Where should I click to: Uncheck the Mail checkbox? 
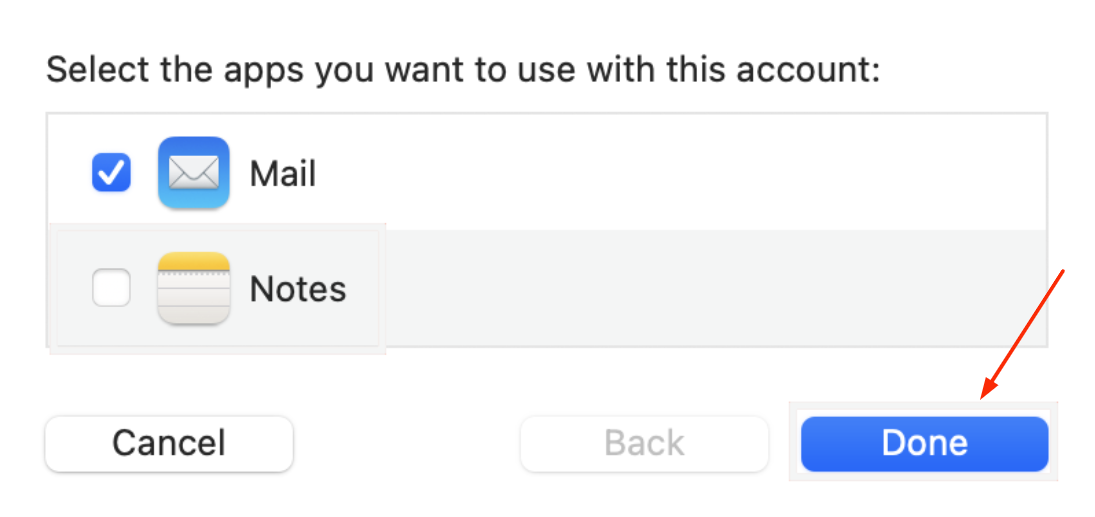point(111,173)
